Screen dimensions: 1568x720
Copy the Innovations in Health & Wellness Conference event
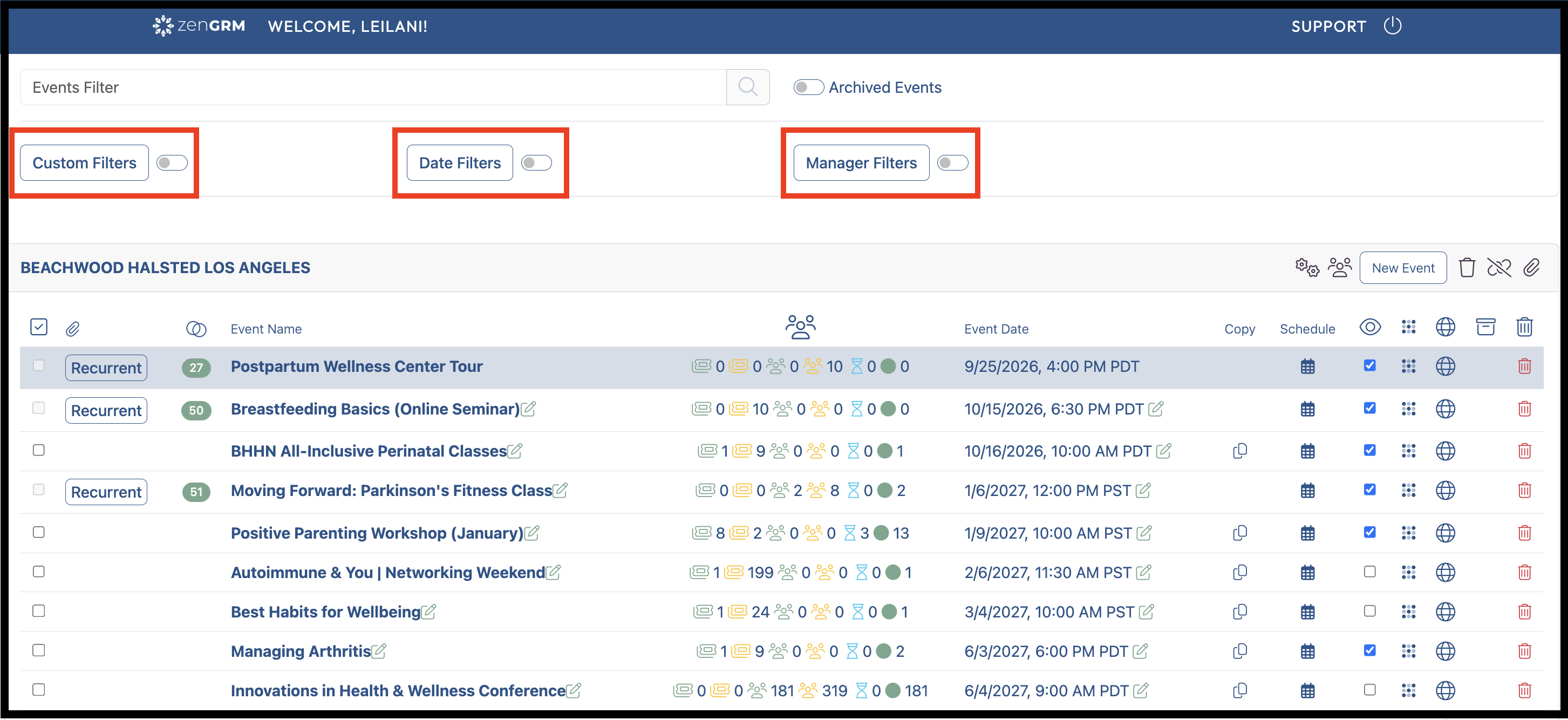(x=1240, y=691)
